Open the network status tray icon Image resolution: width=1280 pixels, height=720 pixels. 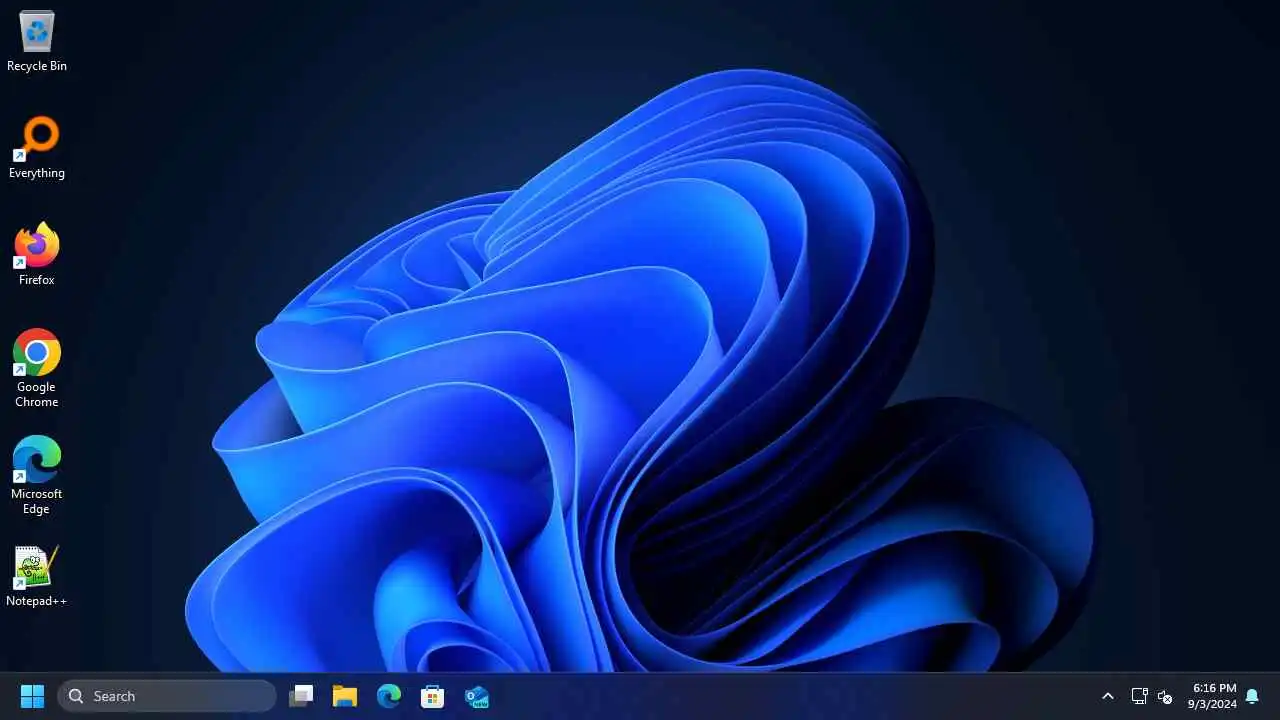pyautogui.click(x=1139, y=696)
